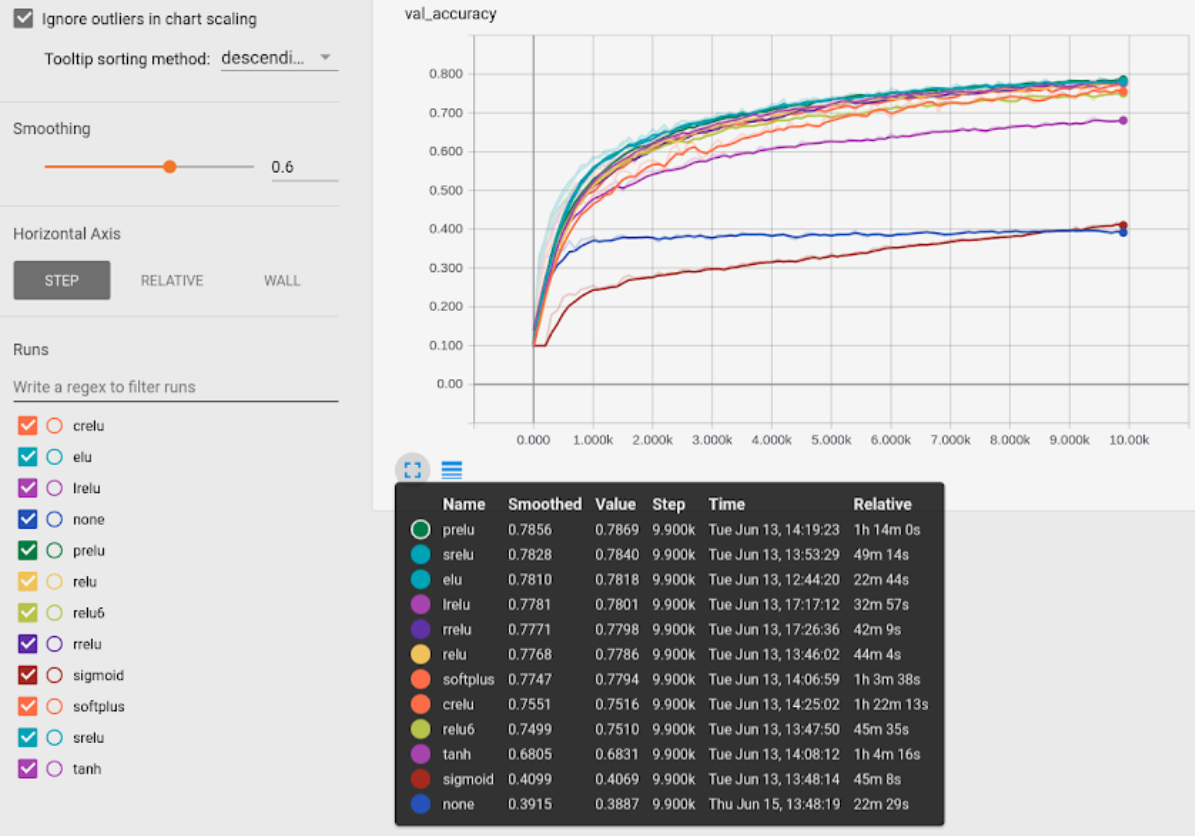Screen dimensions: 1195x836
Task: Switch horizontal axis to RELATIVE
Action: [172, 280]
